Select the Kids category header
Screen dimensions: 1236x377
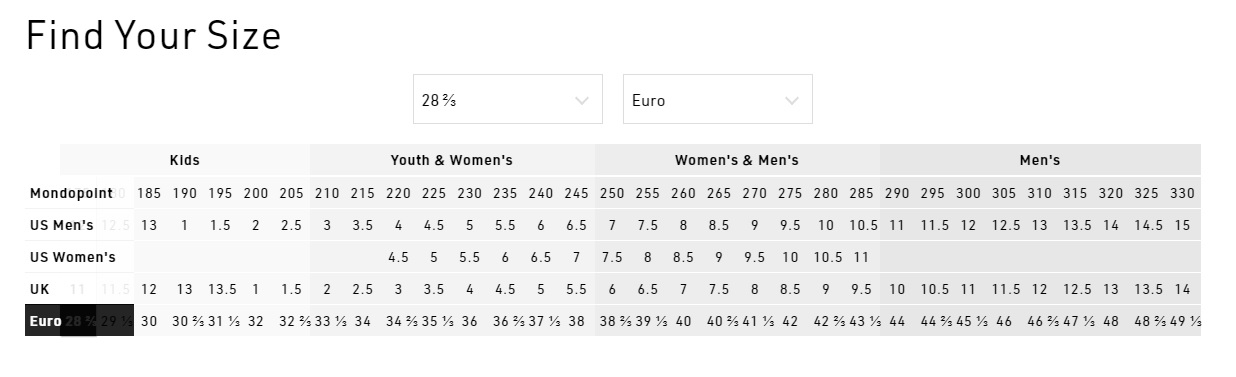point(185,160)
